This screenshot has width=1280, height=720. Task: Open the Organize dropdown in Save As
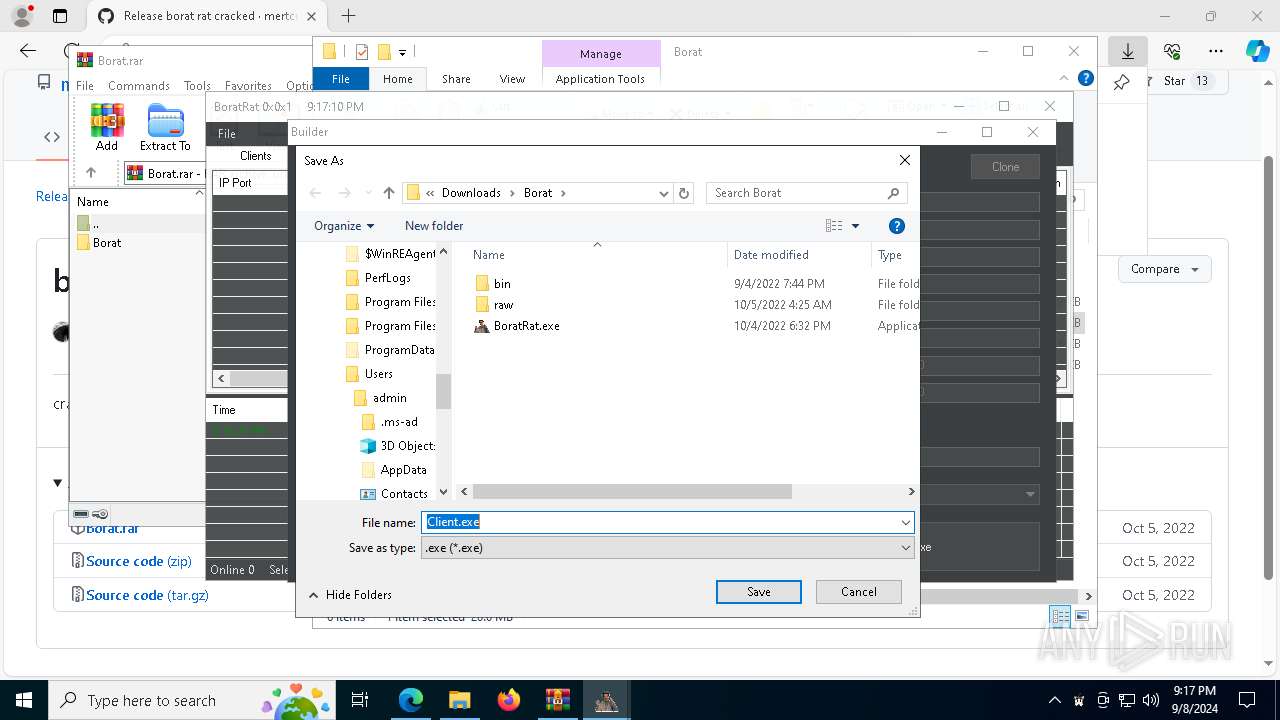coord(344,226)
